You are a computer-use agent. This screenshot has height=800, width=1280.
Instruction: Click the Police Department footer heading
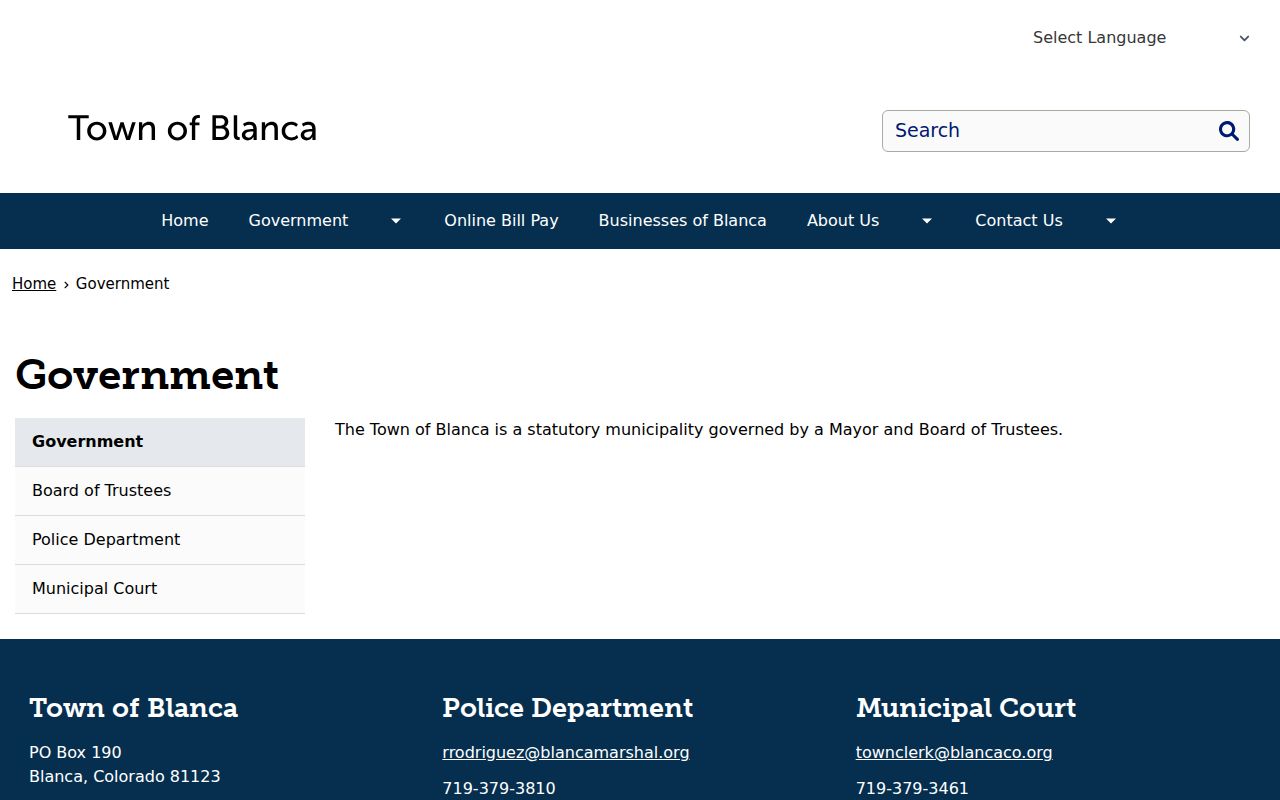567,708
